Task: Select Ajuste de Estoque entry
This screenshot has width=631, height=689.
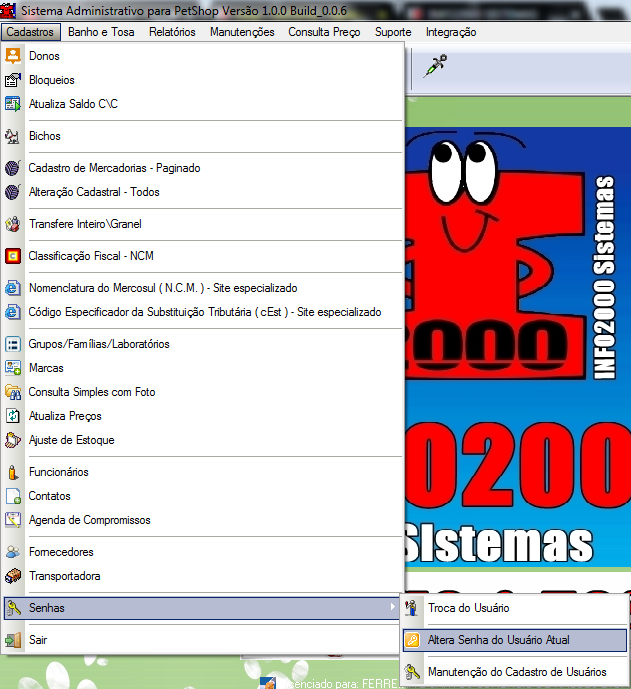Action: [203, 440]
